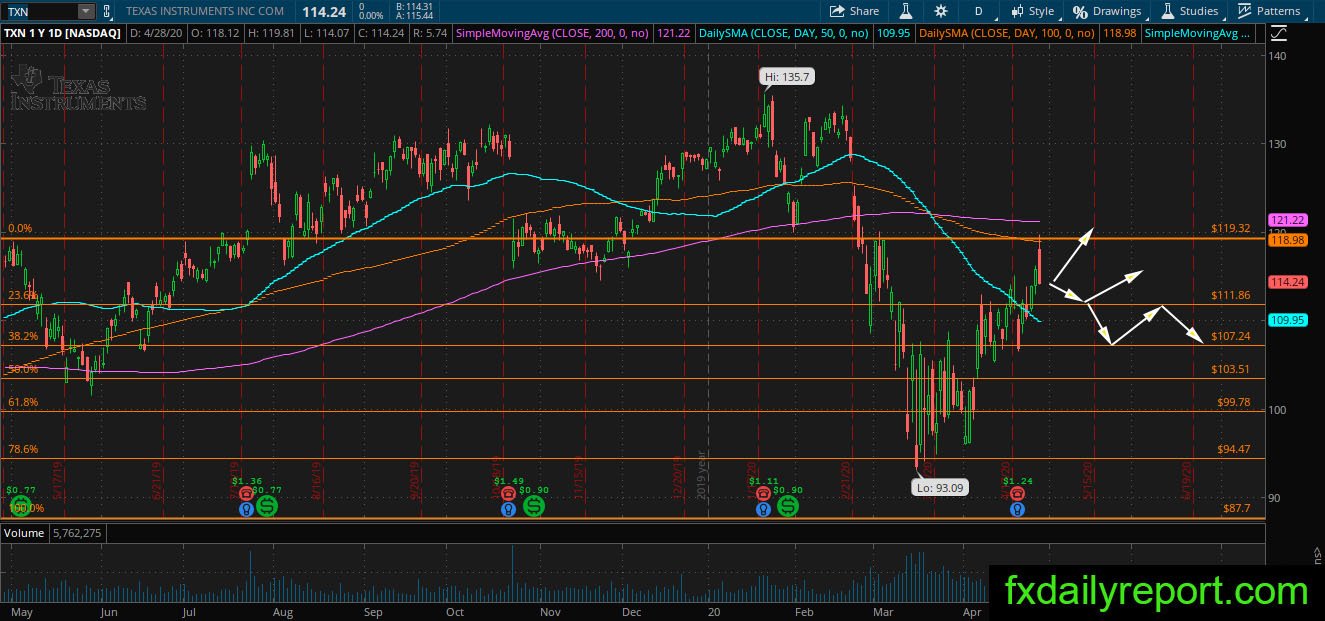This screenshot has height=621, width=1325.
Task: Click the $0.77 dividend icon above May
Action: (20, 506)
